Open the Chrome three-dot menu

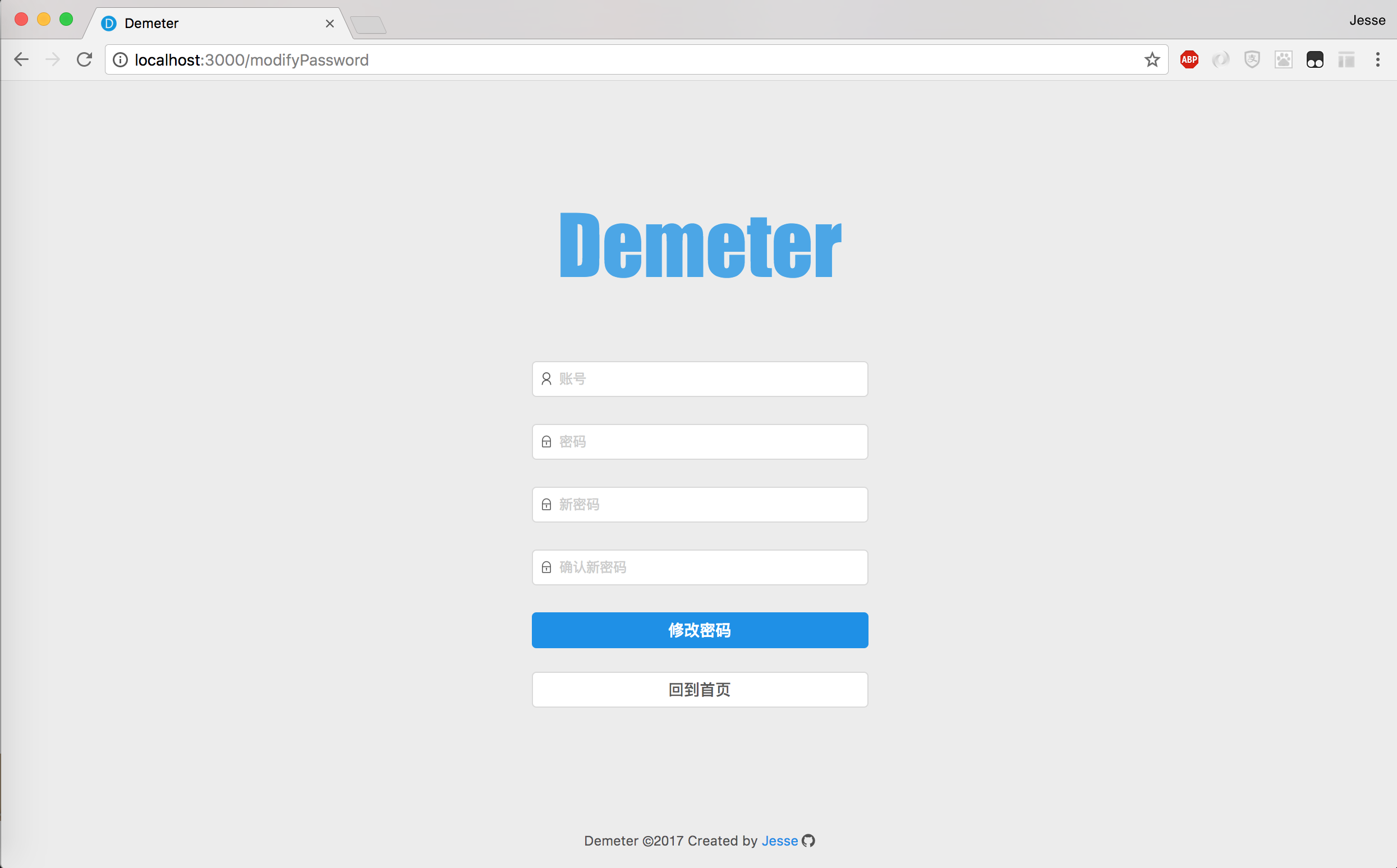tap(1377, 59)
